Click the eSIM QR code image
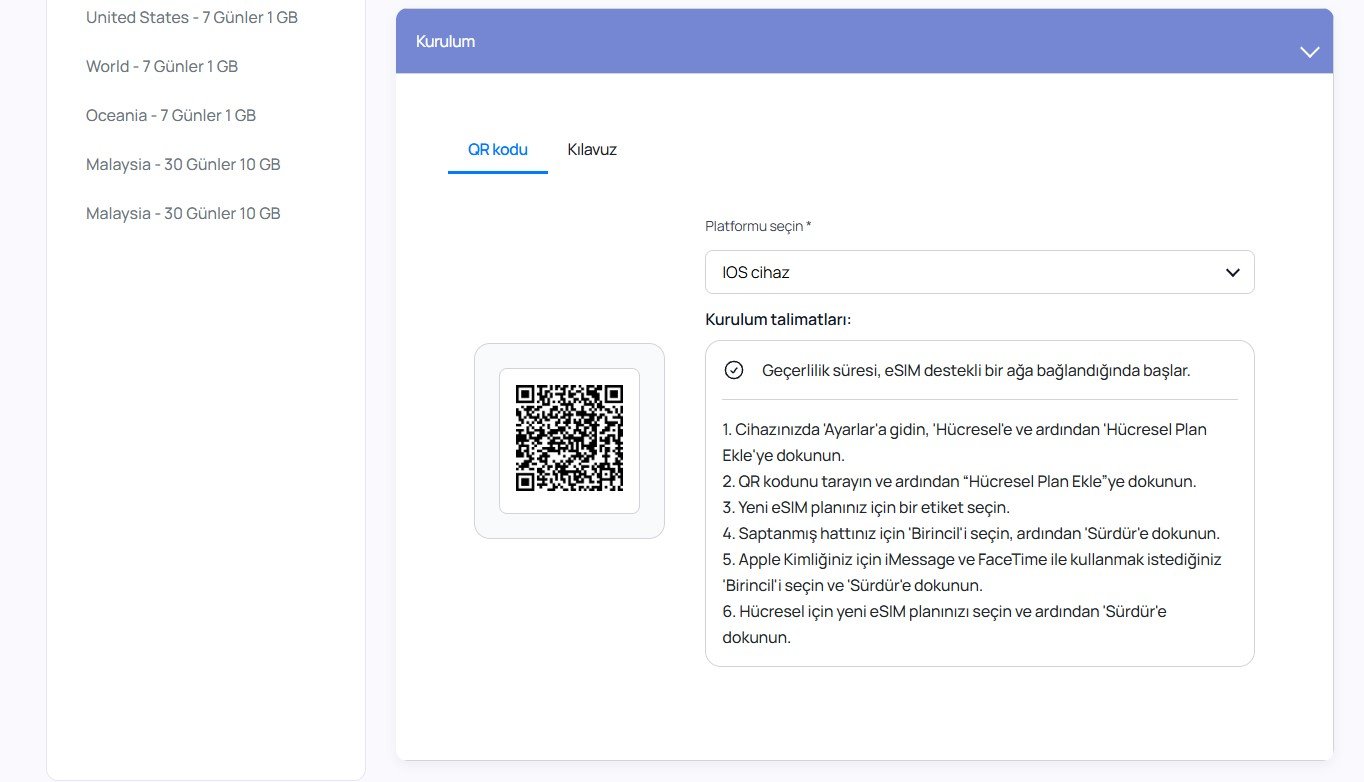Image resolution: width=1364 pixels, height=782 pixels. click(x=569, y=438)
